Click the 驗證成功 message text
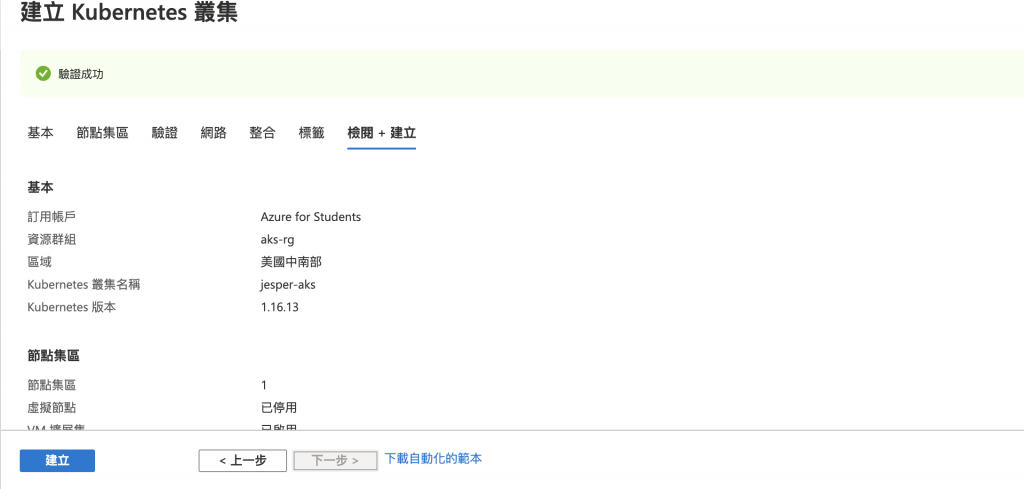Image resolution: width=1024 pixels, height=489 pixels. pos(81,74)
